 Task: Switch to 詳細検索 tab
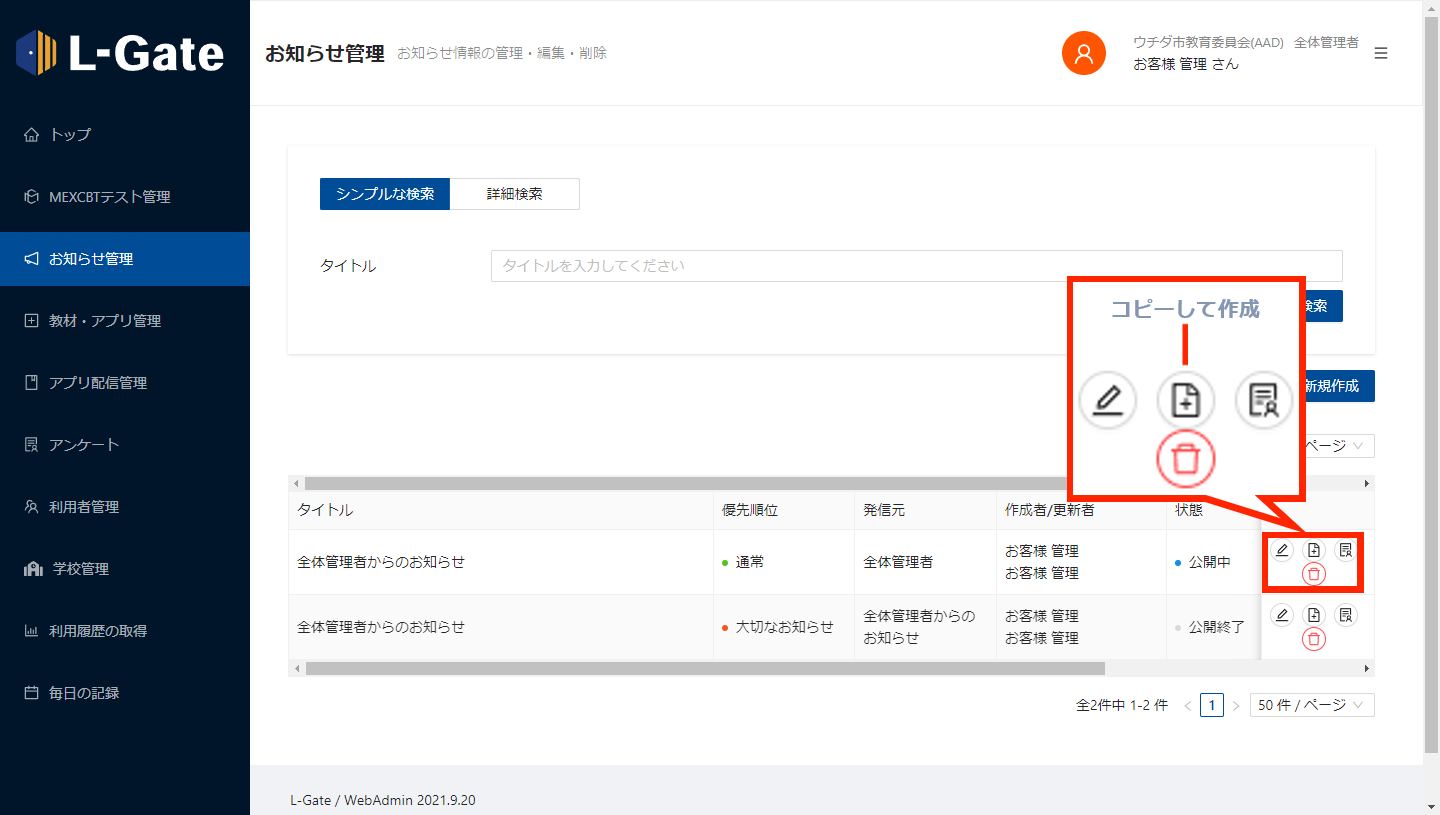tap(514, 194)
